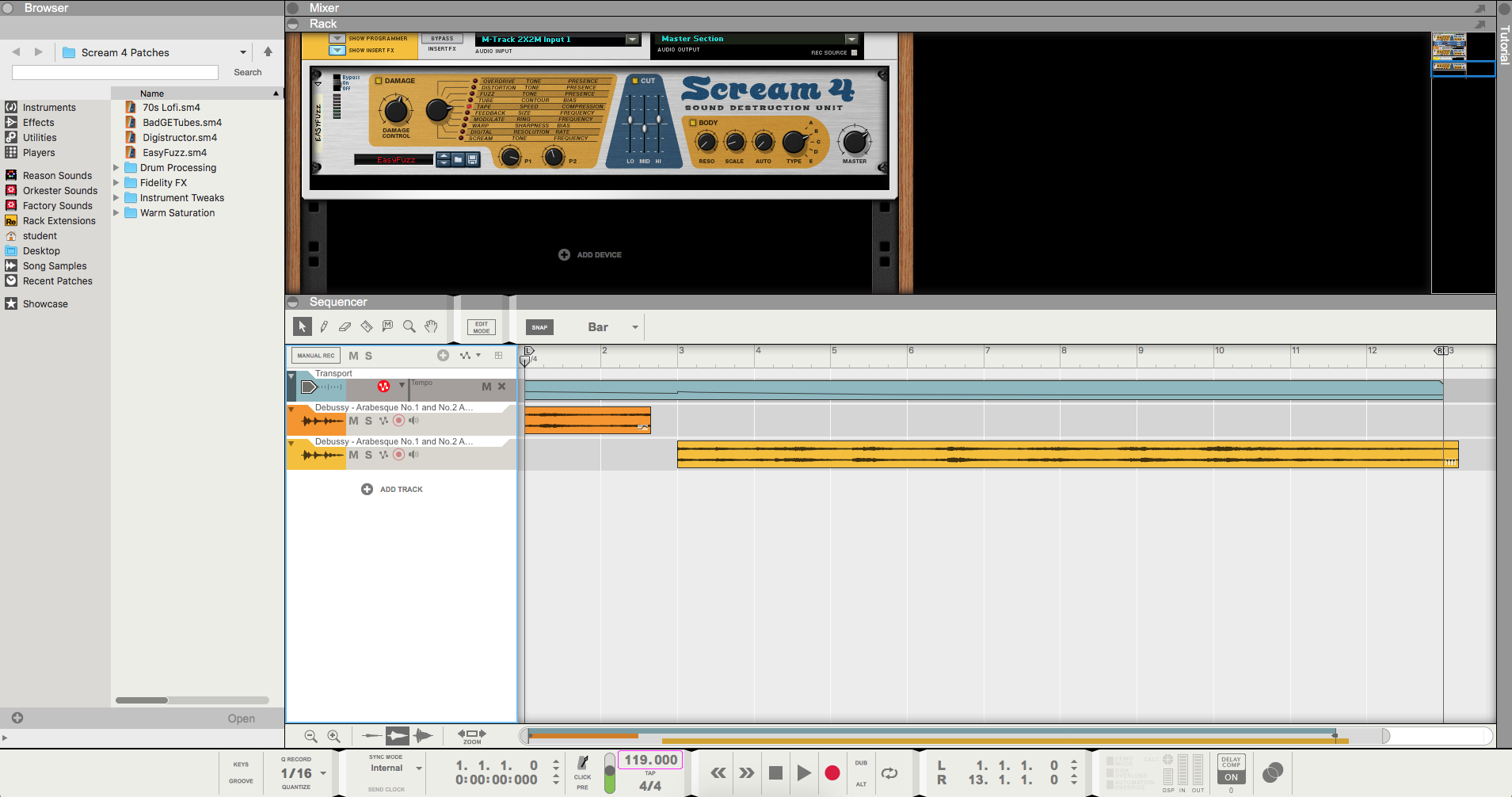This screenshot has width=1512, height=797.
Task: Toggle the Manual Rec button
Action: [x=316, y=356]
